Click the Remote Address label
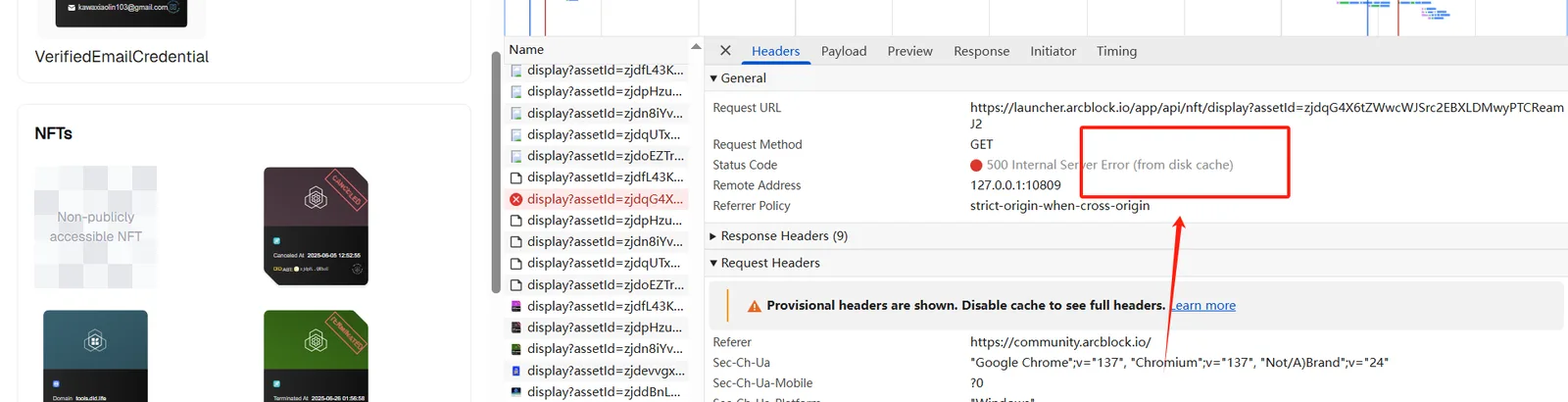 (x=757, y=185)
